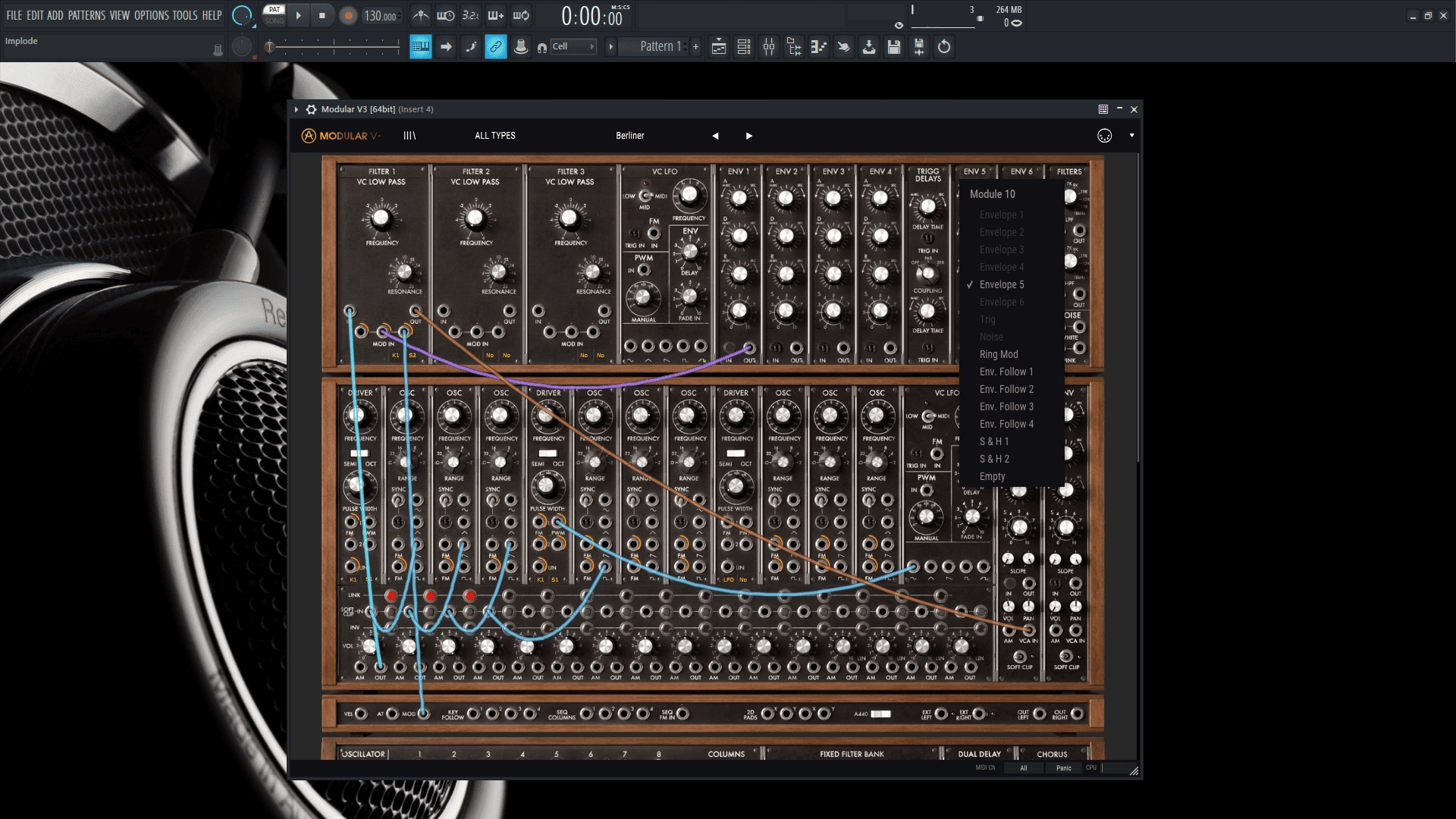Screen dimensions: 1456x819
Task: Click the detached window grid icon in plugin title bar
Action: coord(1103,109)
